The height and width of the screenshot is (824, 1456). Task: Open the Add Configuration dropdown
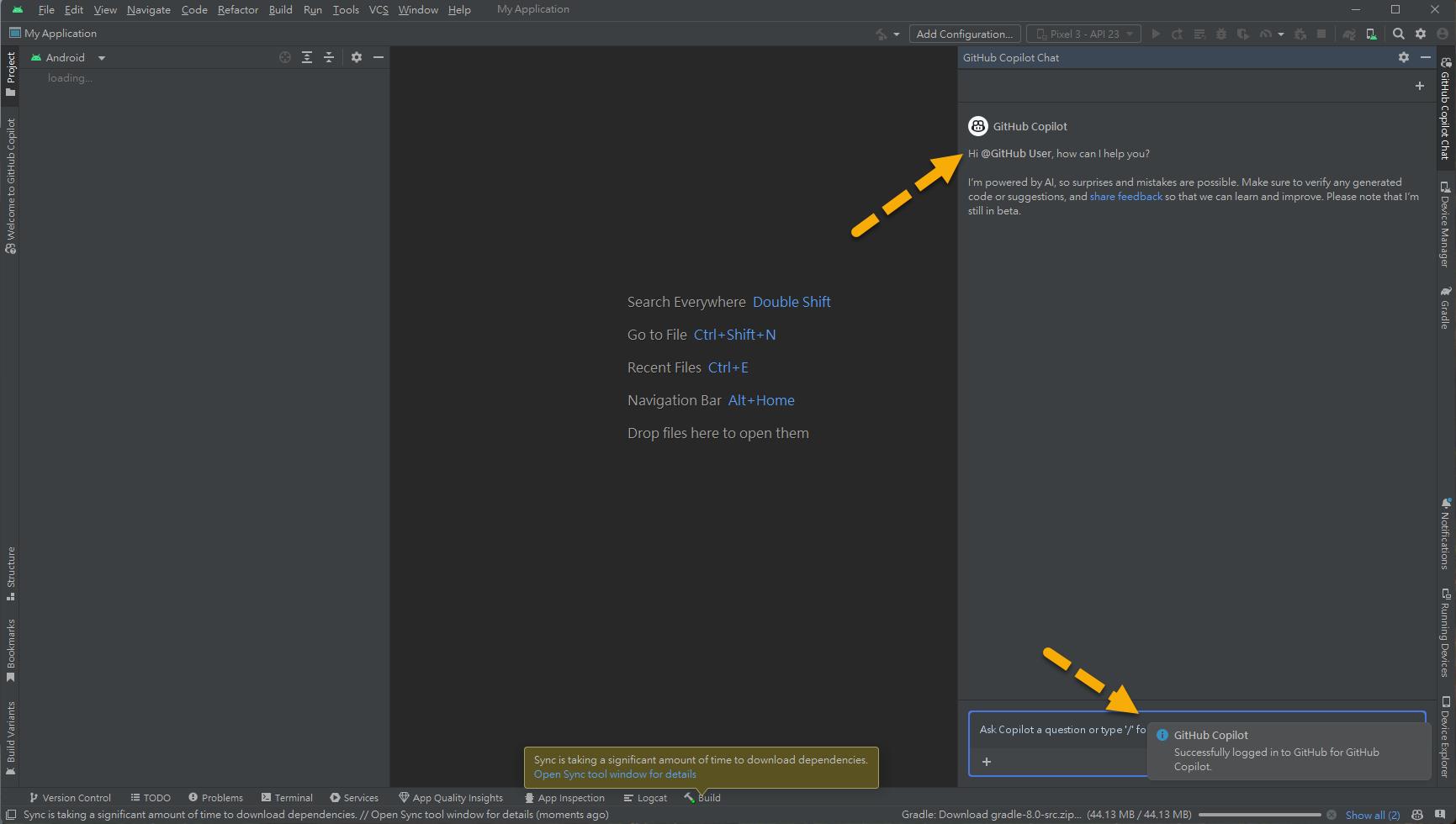pos(964,34)
